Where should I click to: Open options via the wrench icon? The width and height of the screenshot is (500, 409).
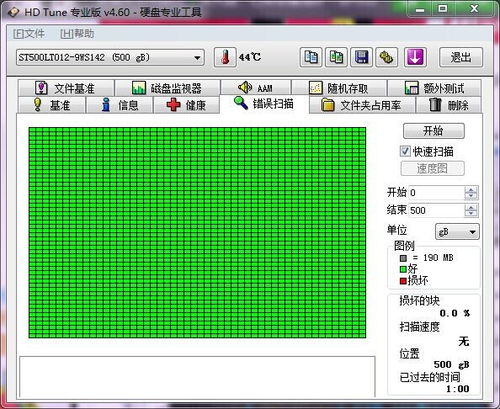386,57
